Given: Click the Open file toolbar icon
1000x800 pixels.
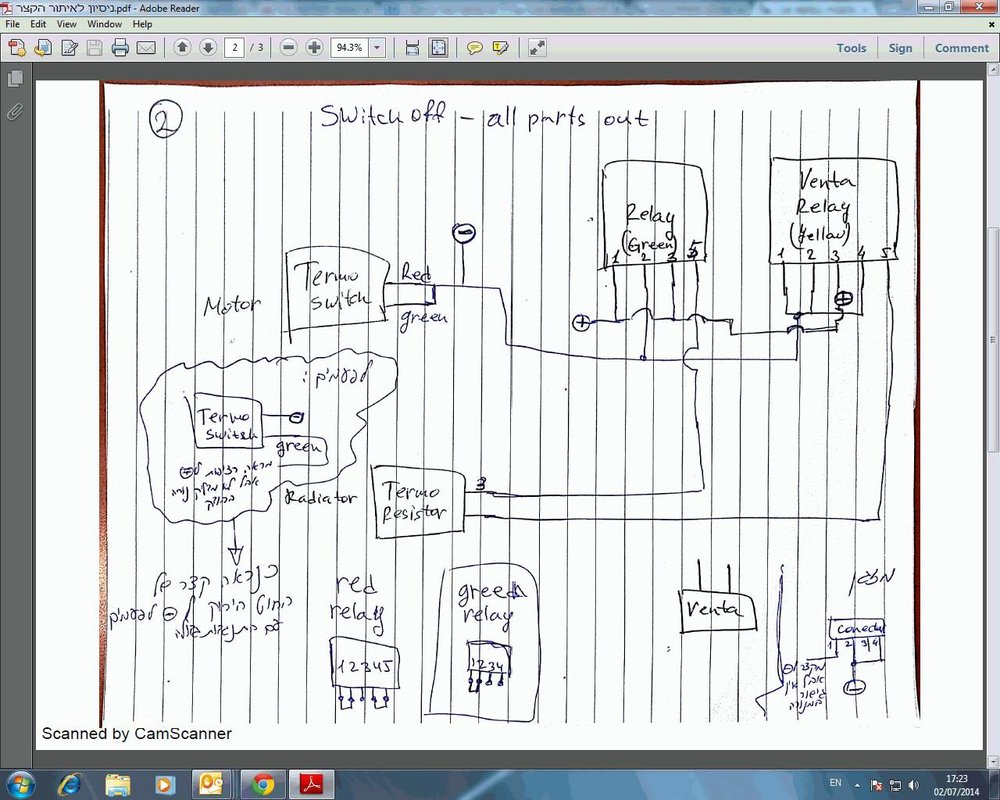Looking at the screenshot, I should (43, 48).
